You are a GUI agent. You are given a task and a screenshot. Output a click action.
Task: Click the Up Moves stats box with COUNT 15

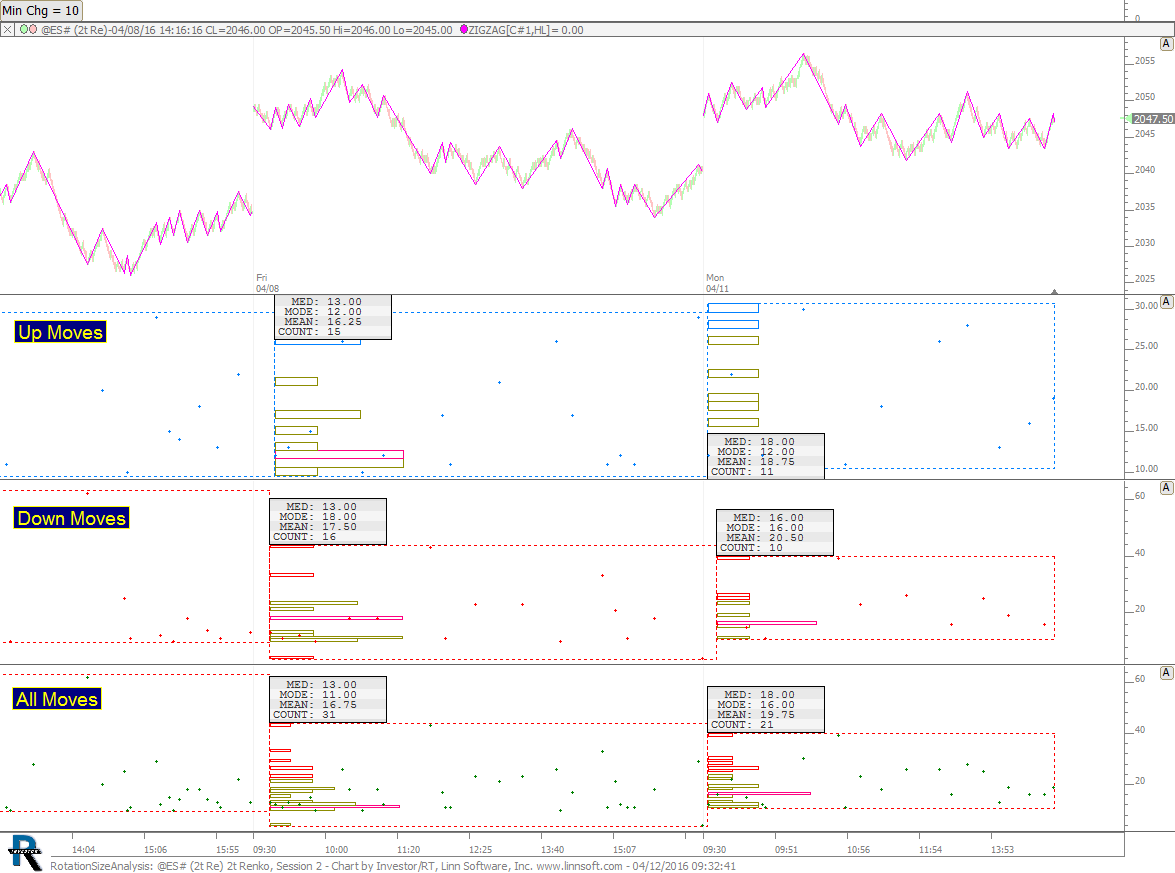[333, 317]
